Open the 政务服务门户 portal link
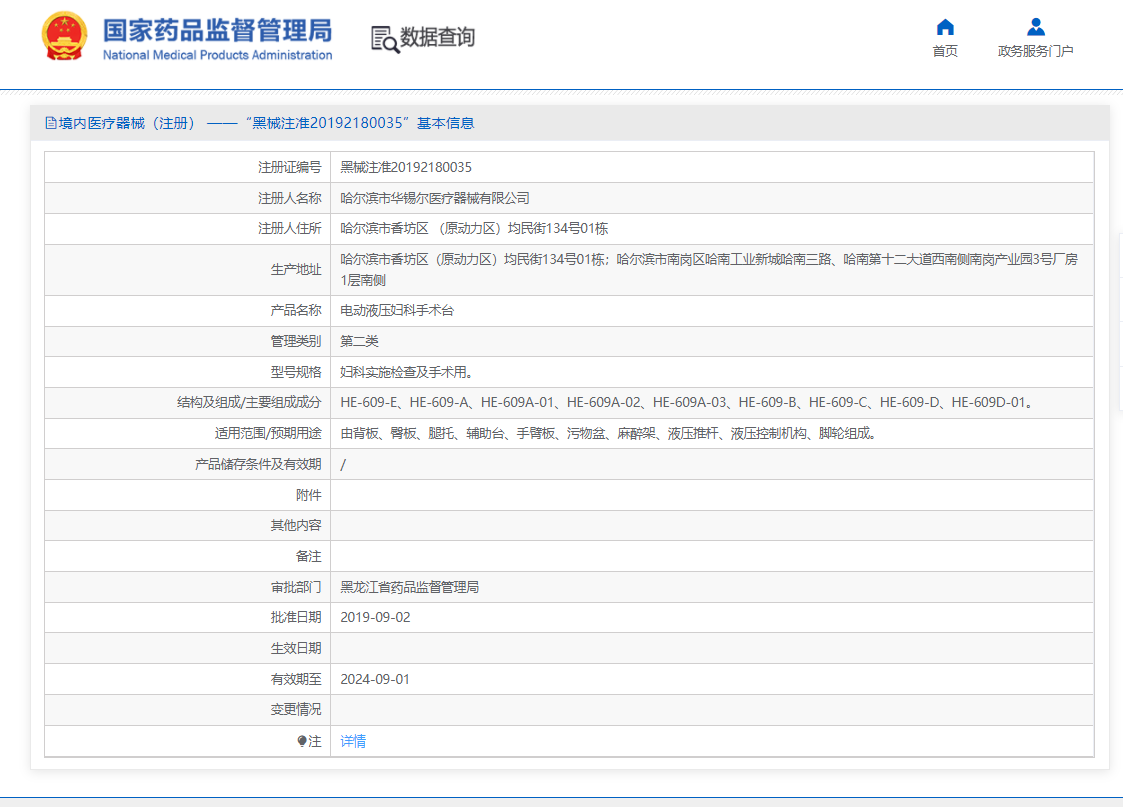This screenshot has height=807, width=1123. (1034, 51)
